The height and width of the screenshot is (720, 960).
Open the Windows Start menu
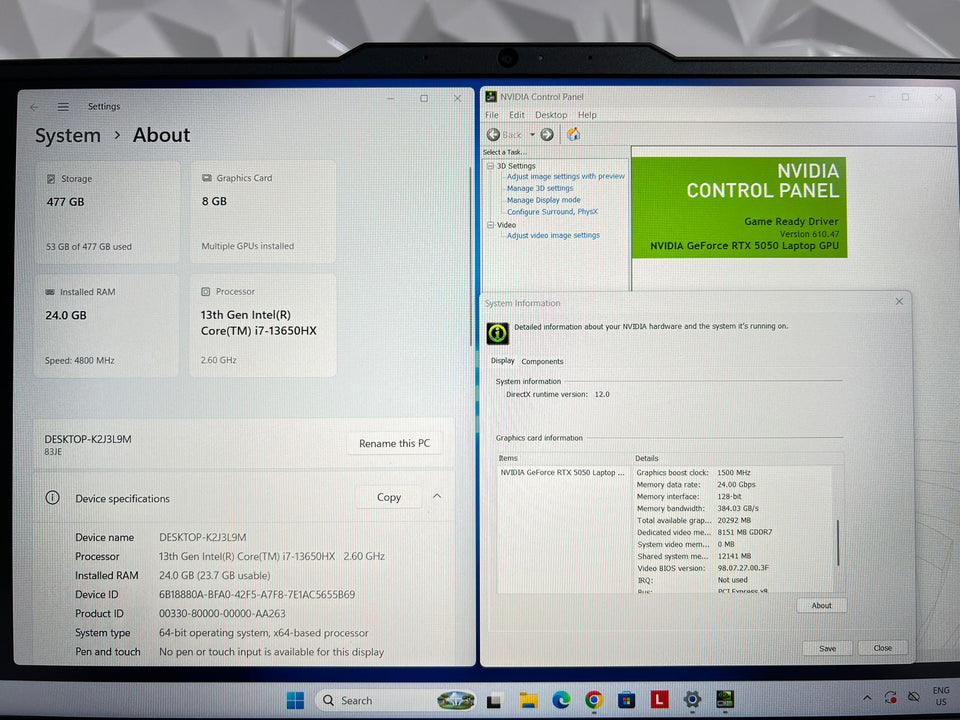pos(295,700)
